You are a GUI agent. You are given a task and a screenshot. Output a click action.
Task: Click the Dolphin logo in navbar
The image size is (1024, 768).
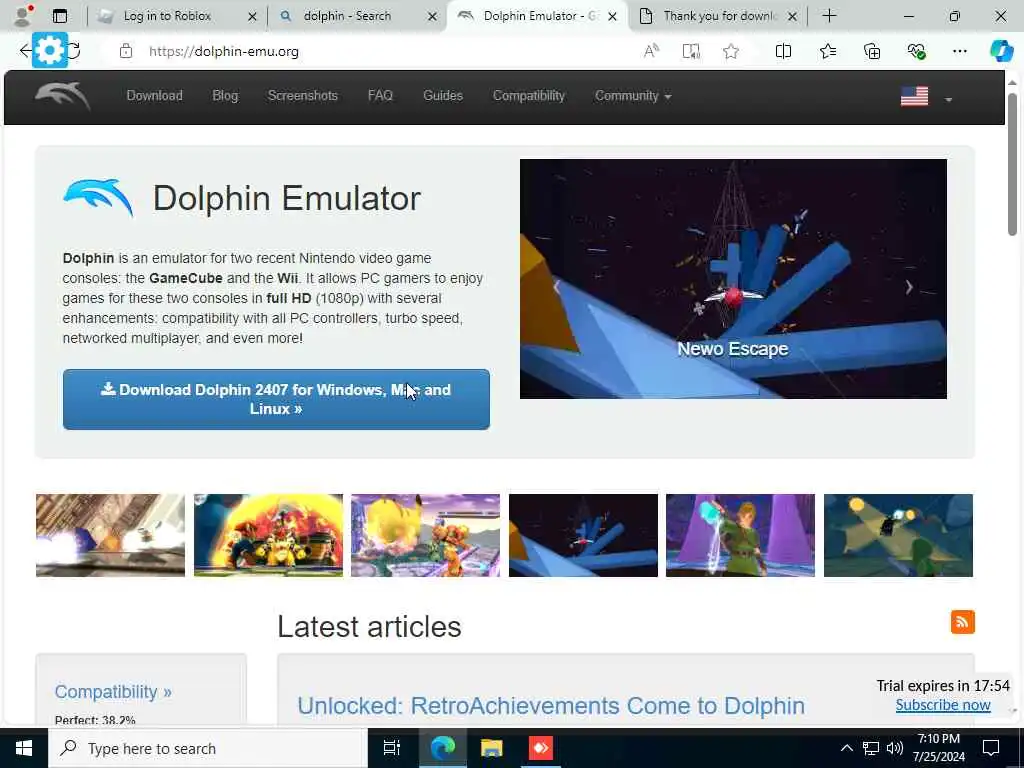click(63, 96)
